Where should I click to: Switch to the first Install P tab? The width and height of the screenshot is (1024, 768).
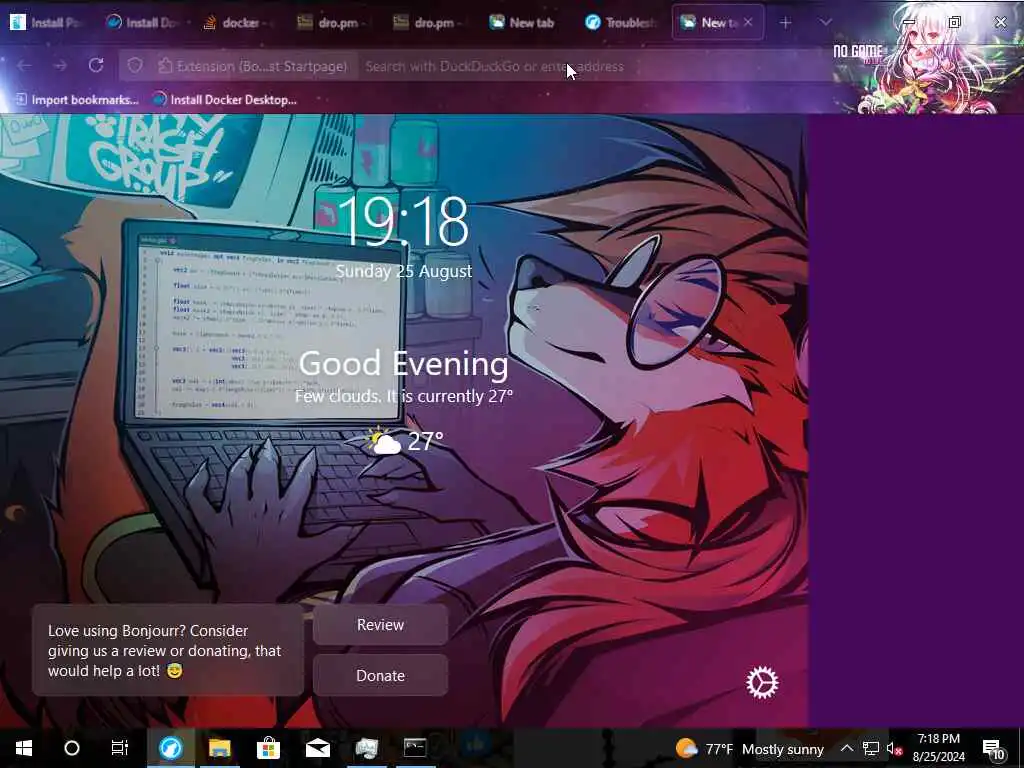(48, 22)
